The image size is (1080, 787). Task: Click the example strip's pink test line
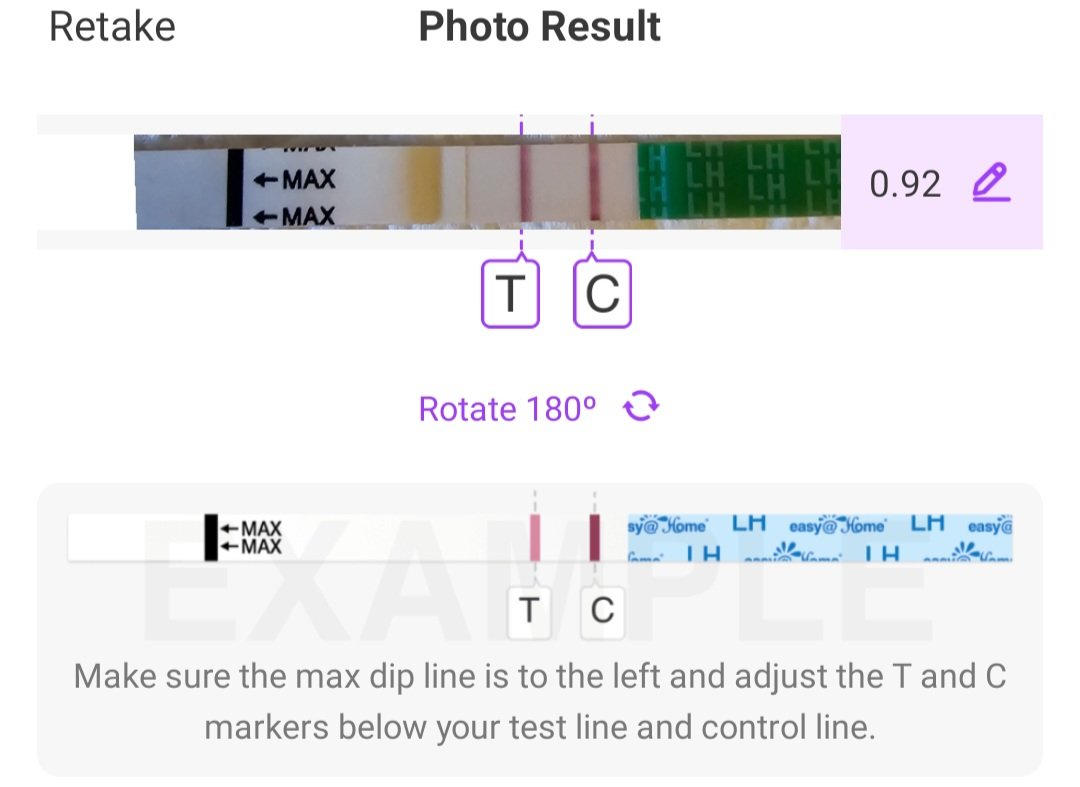[535, 537]
